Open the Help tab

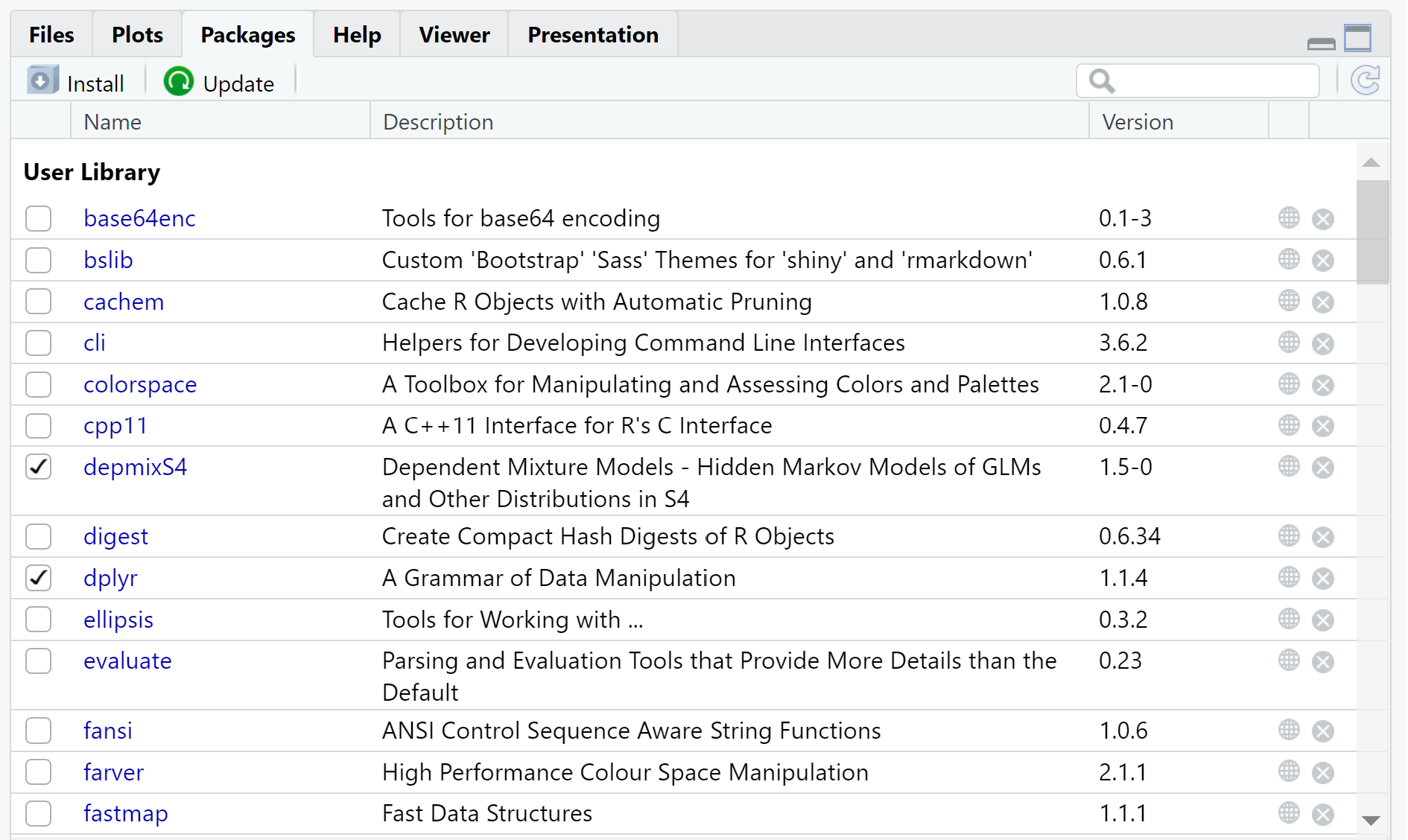pyautogui.click(x=357, y=35)
